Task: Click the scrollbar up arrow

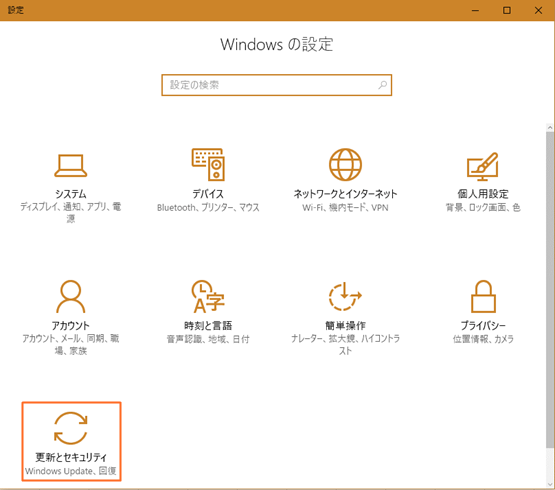Action: pos(550,127)
